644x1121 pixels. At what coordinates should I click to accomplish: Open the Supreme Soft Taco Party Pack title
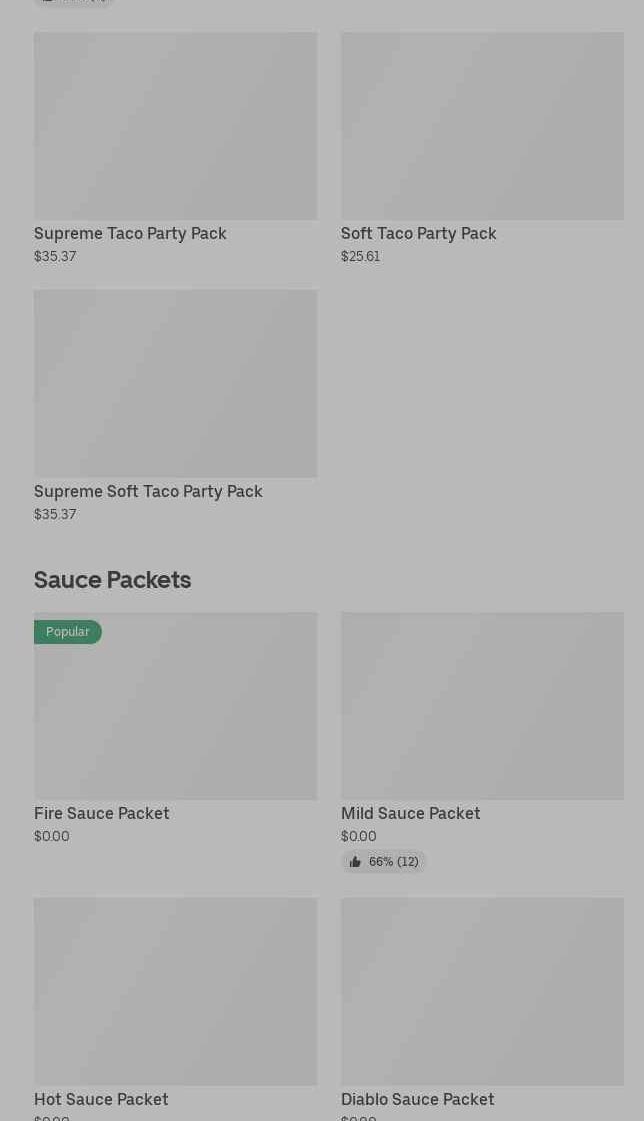click(148, 491)
